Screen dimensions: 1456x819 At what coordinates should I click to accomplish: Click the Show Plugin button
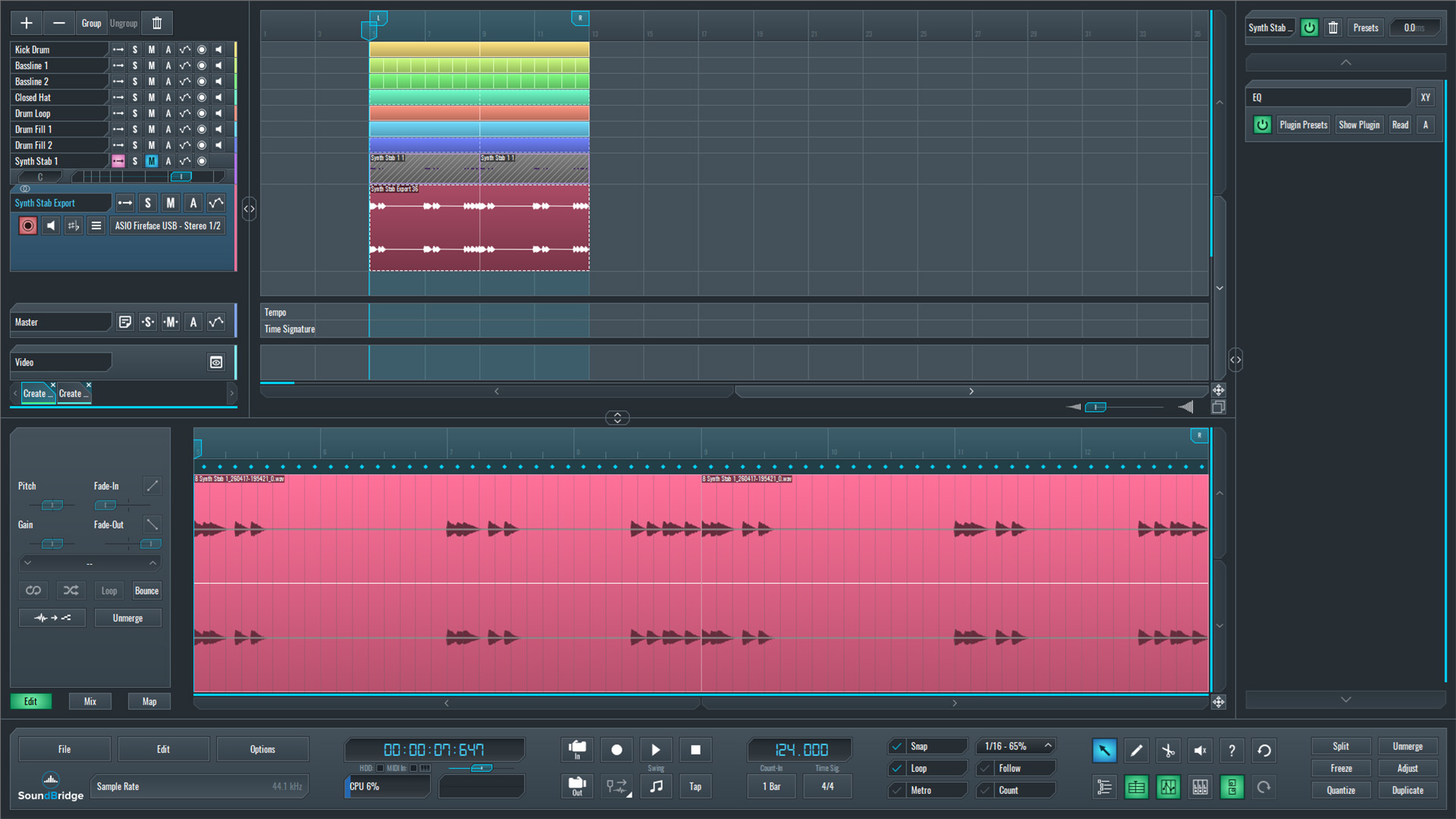click(x=1359, y=125)
